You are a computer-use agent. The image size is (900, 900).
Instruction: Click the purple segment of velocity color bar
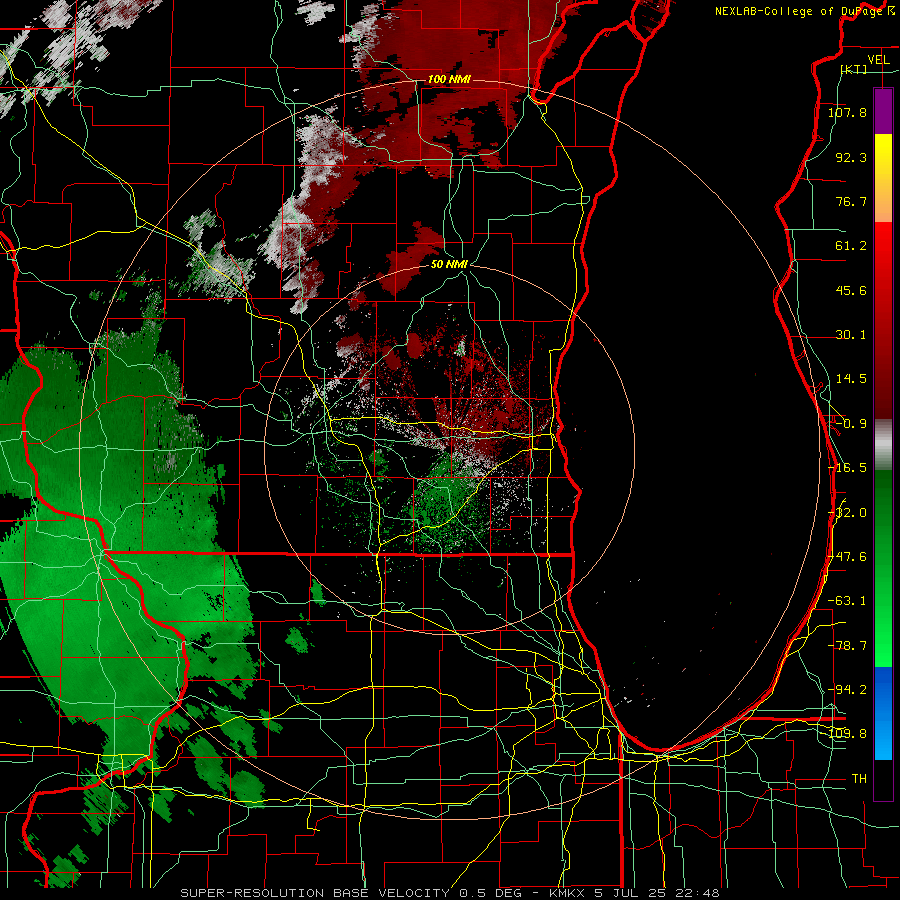(x=883, y=111)
